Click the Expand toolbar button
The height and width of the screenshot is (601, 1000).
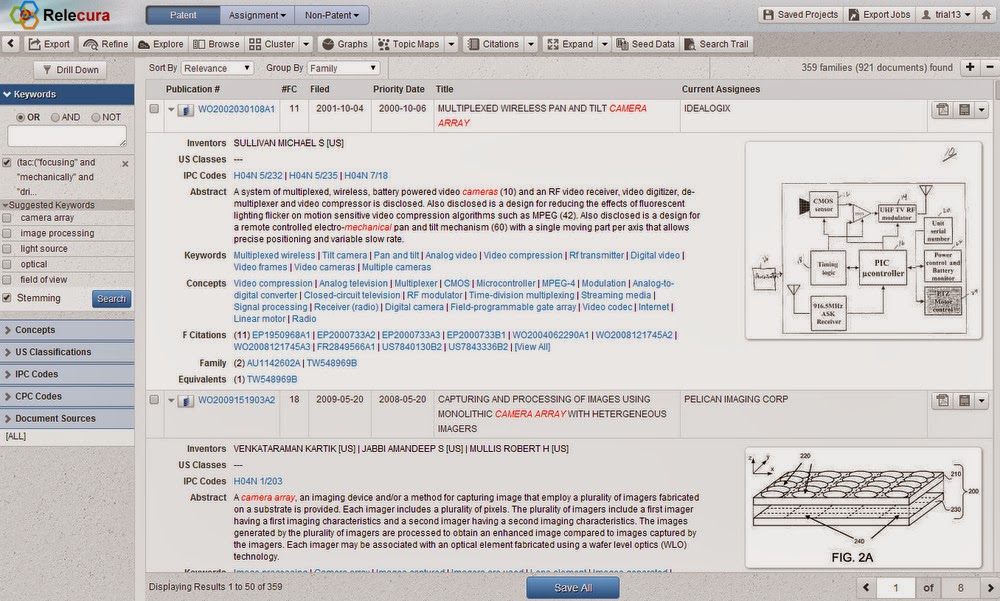[570, 44]
